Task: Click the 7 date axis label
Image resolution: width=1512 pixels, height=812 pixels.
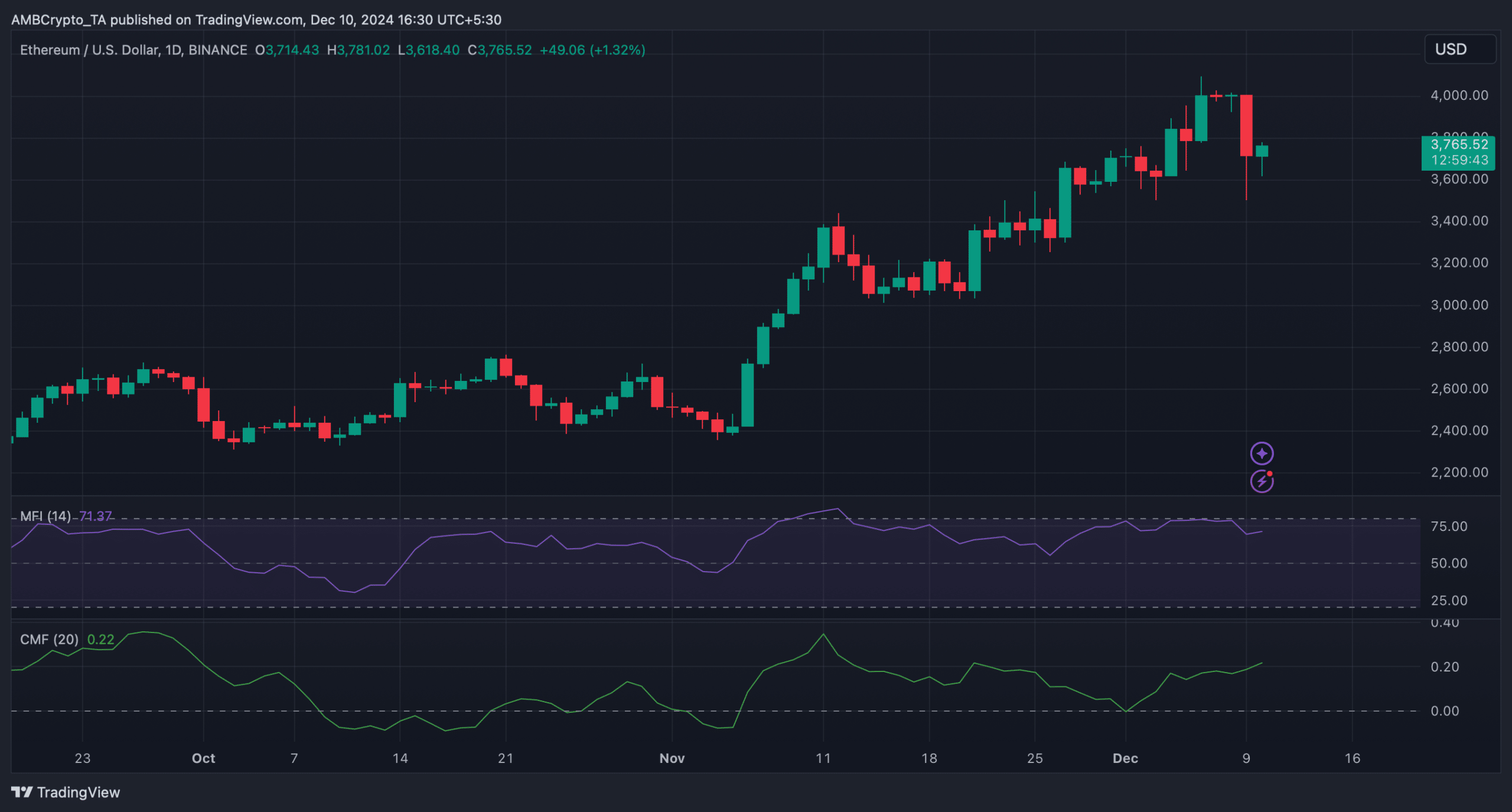Action: click(x=294, y=758)
